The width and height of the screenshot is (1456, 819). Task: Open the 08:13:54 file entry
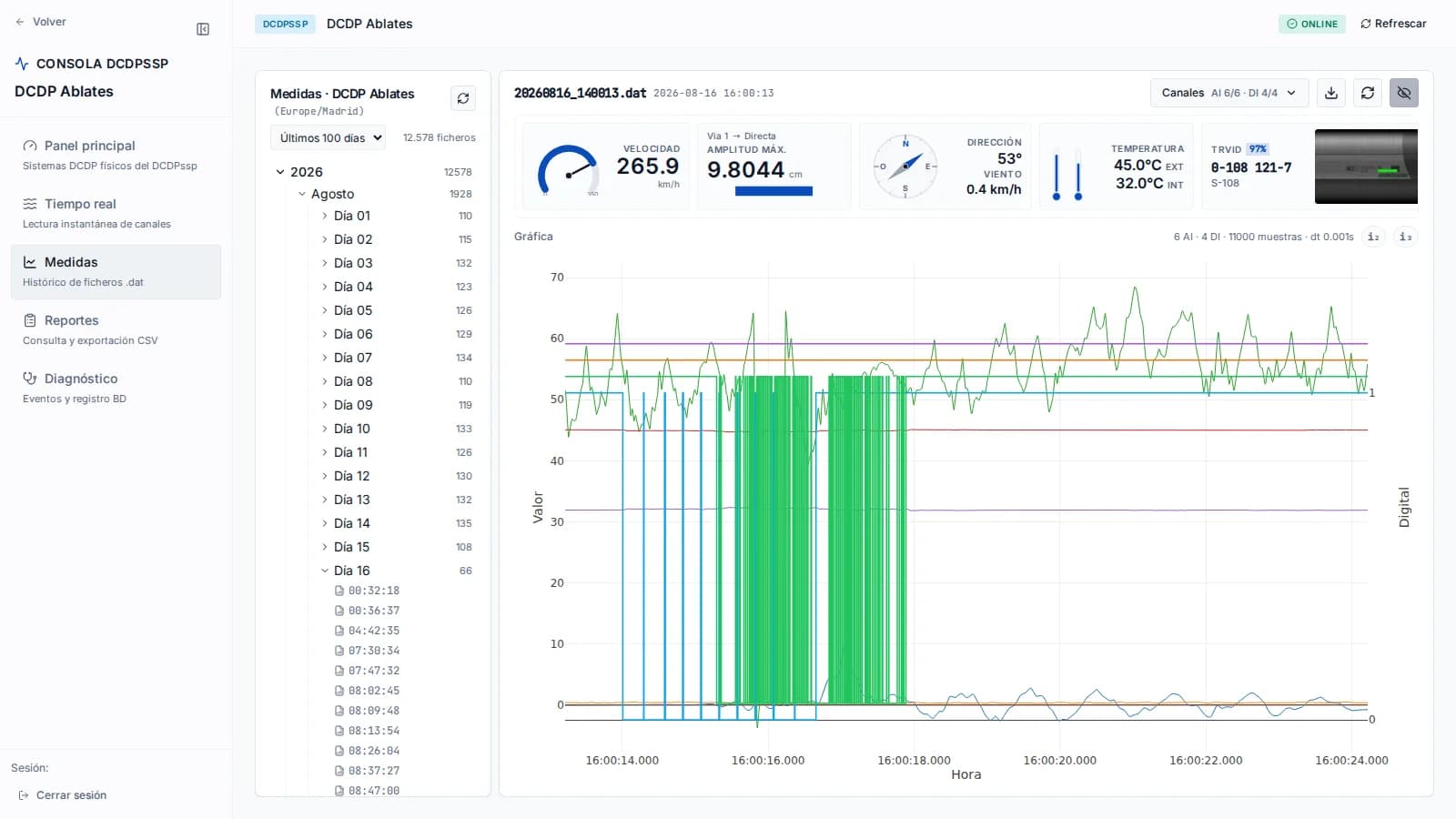pyautogui.click(x=373, y=731)
